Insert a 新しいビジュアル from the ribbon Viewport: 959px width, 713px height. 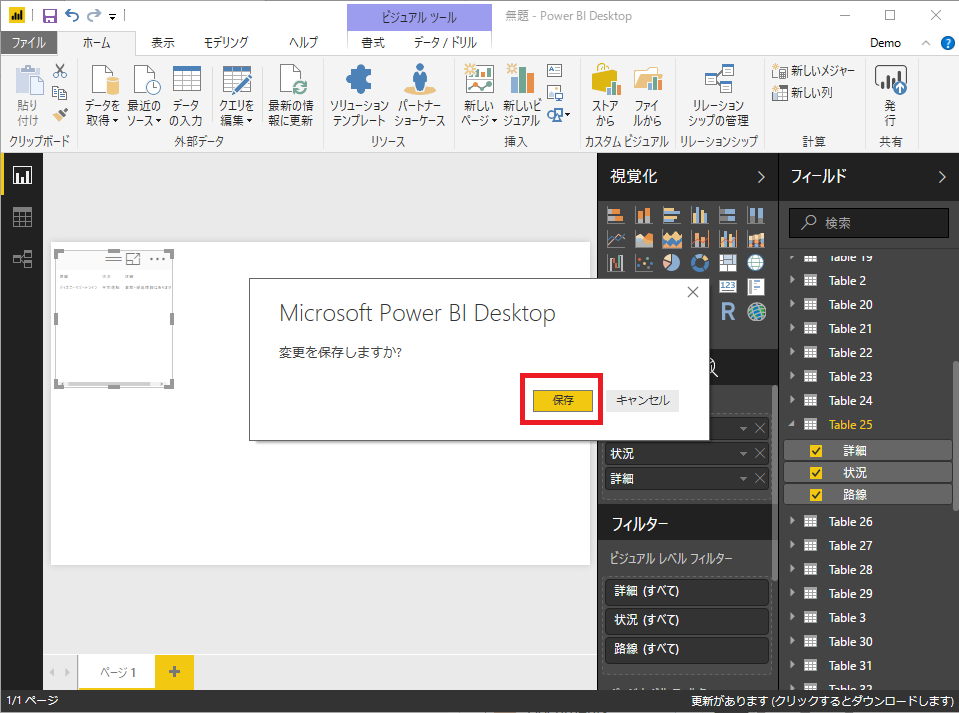[521, 96]
